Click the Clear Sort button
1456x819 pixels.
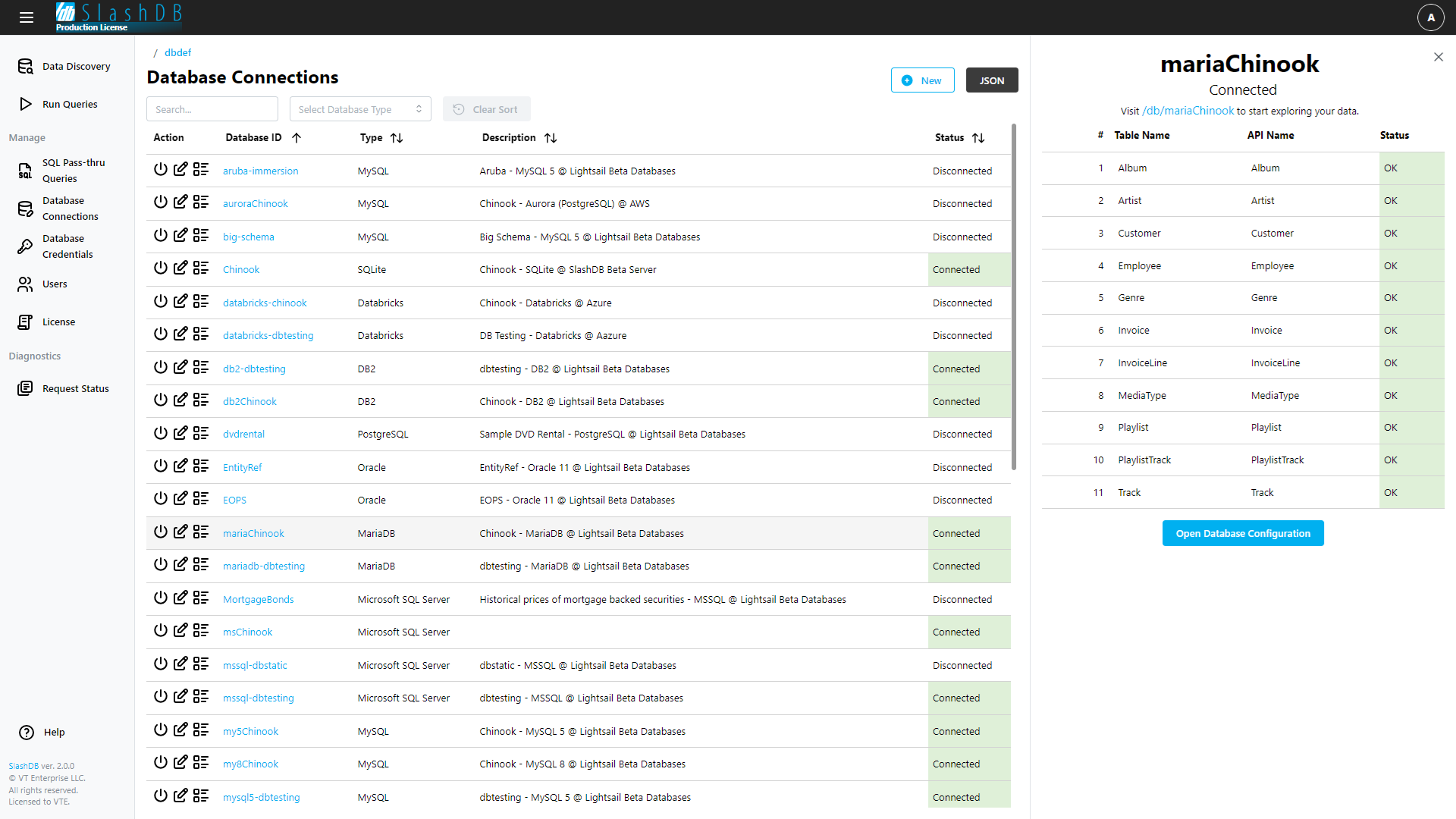[486, 109]
